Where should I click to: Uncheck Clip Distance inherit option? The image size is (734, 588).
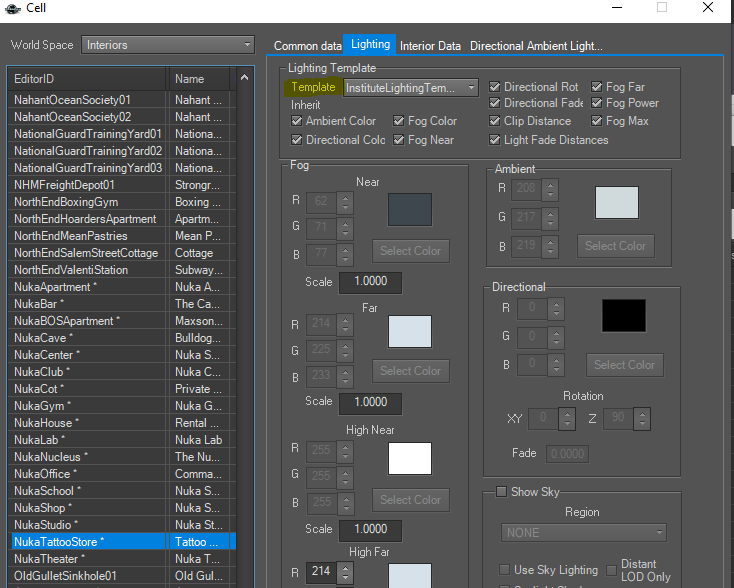click(x=494, y=121)
